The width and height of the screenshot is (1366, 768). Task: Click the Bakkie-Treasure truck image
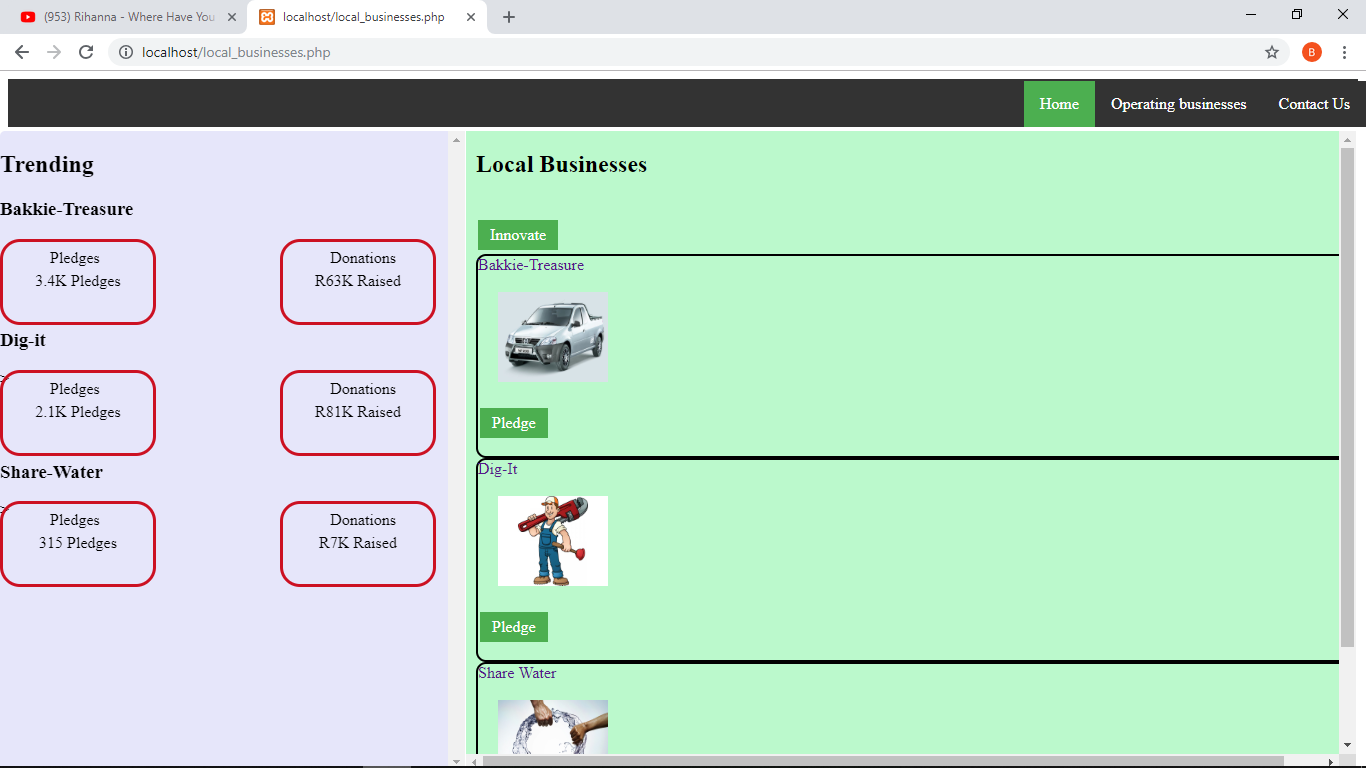[553, 336]
